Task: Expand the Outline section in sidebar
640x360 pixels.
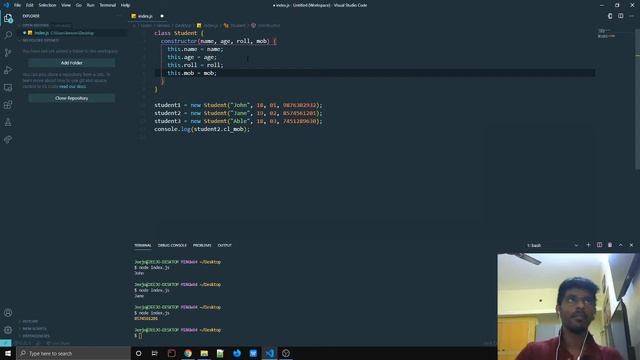Action: 30,321
